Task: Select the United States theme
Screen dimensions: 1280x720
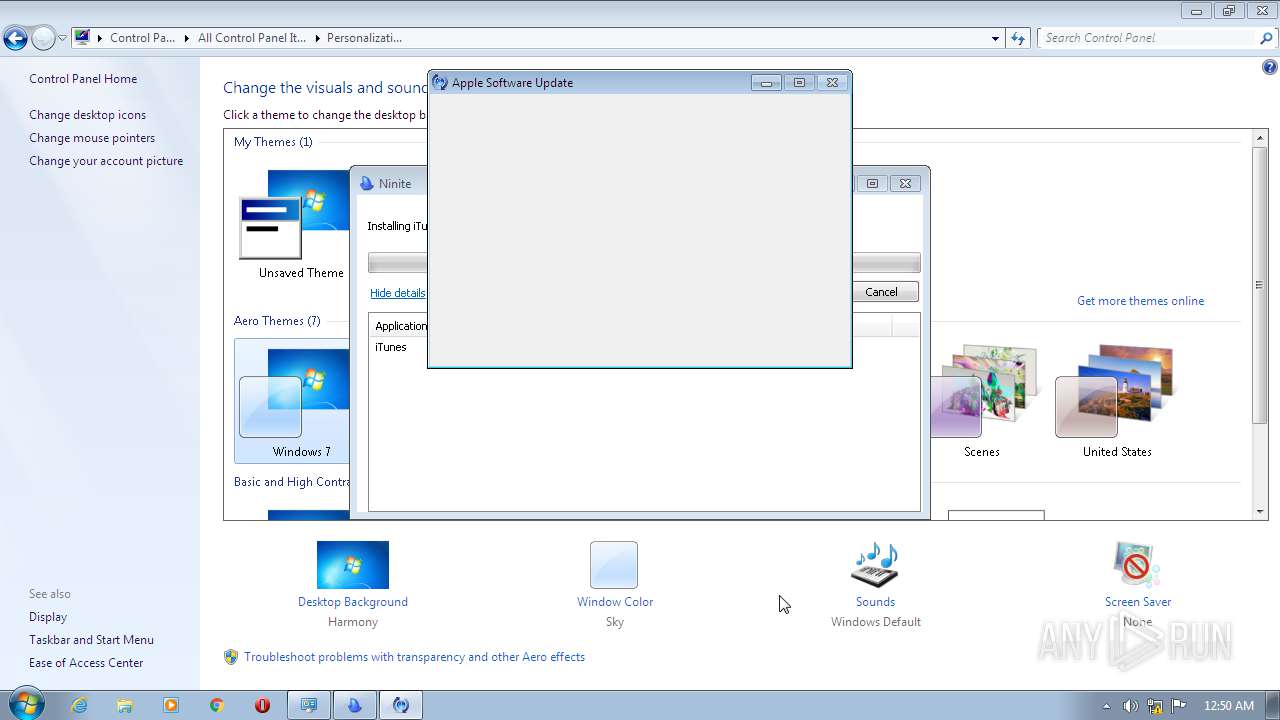Action: 1117,401
